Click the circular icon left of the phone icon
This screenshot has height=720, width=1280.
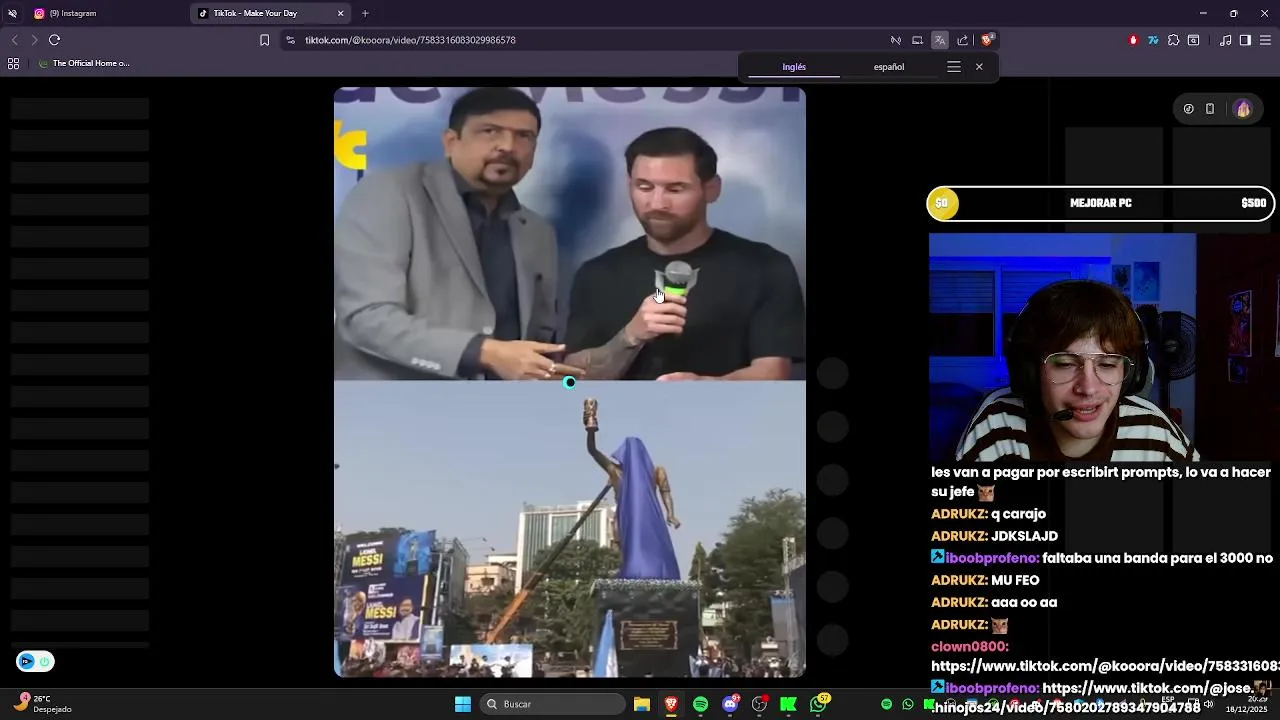point(1188,109)
